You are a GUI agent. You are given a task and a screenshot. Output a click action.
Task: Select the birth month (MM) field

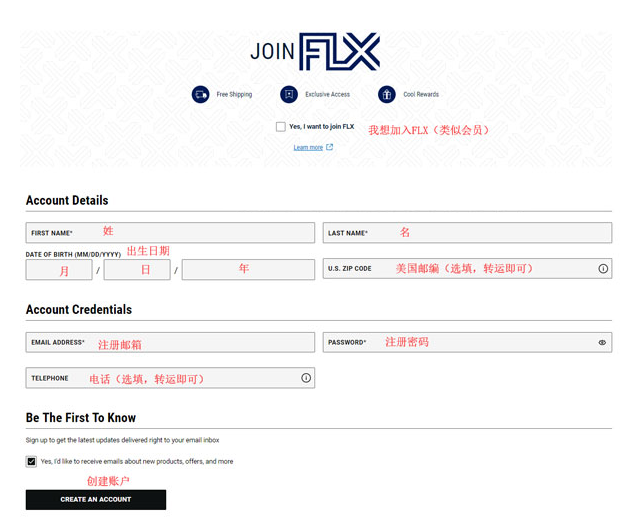(59, 270)
